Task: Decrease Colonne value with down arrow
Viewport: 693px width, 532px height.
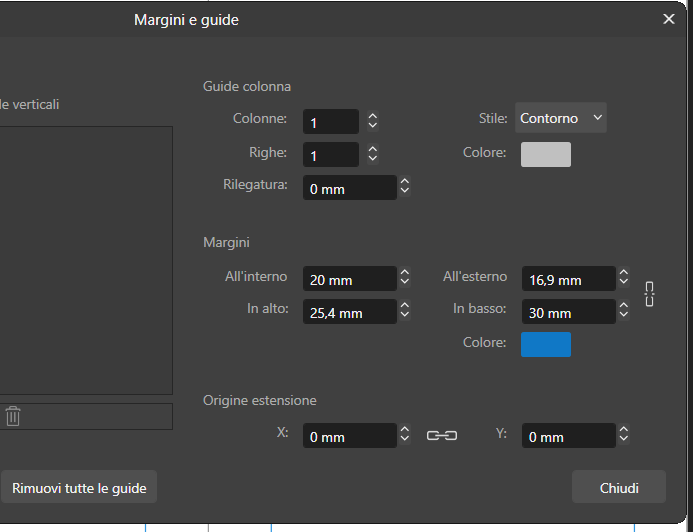Action: point(373,126)
